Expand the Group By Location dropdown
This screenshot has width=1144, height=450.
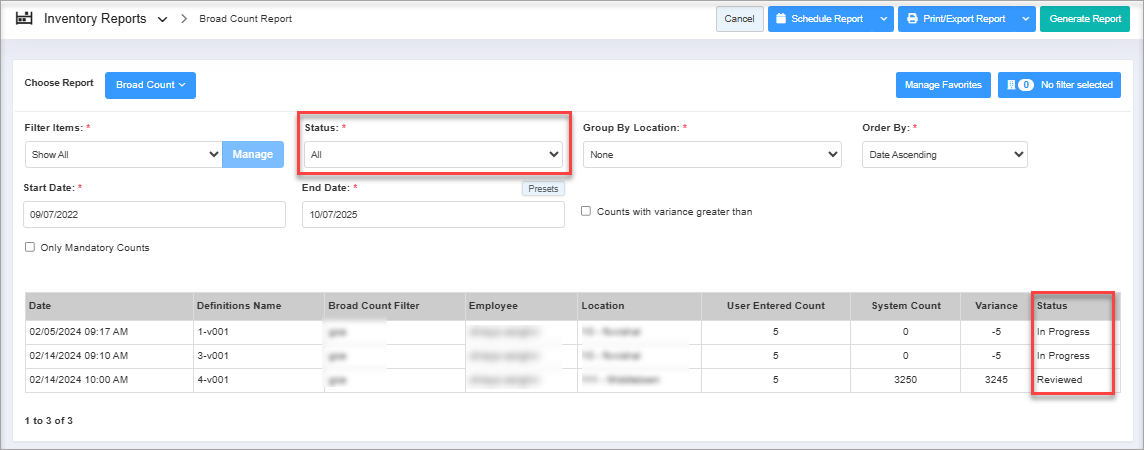(712, 155)
